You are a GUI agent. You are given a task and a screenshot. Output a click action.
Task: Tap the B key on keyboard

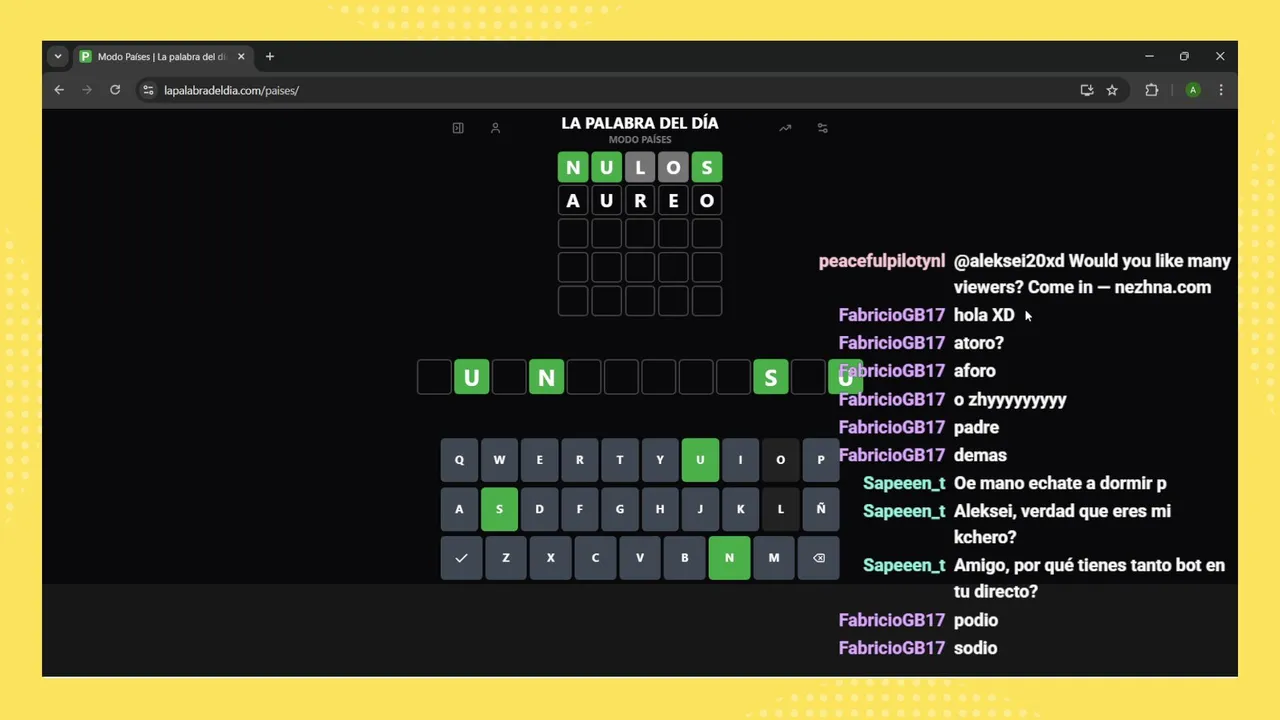(x=685, y=558)
